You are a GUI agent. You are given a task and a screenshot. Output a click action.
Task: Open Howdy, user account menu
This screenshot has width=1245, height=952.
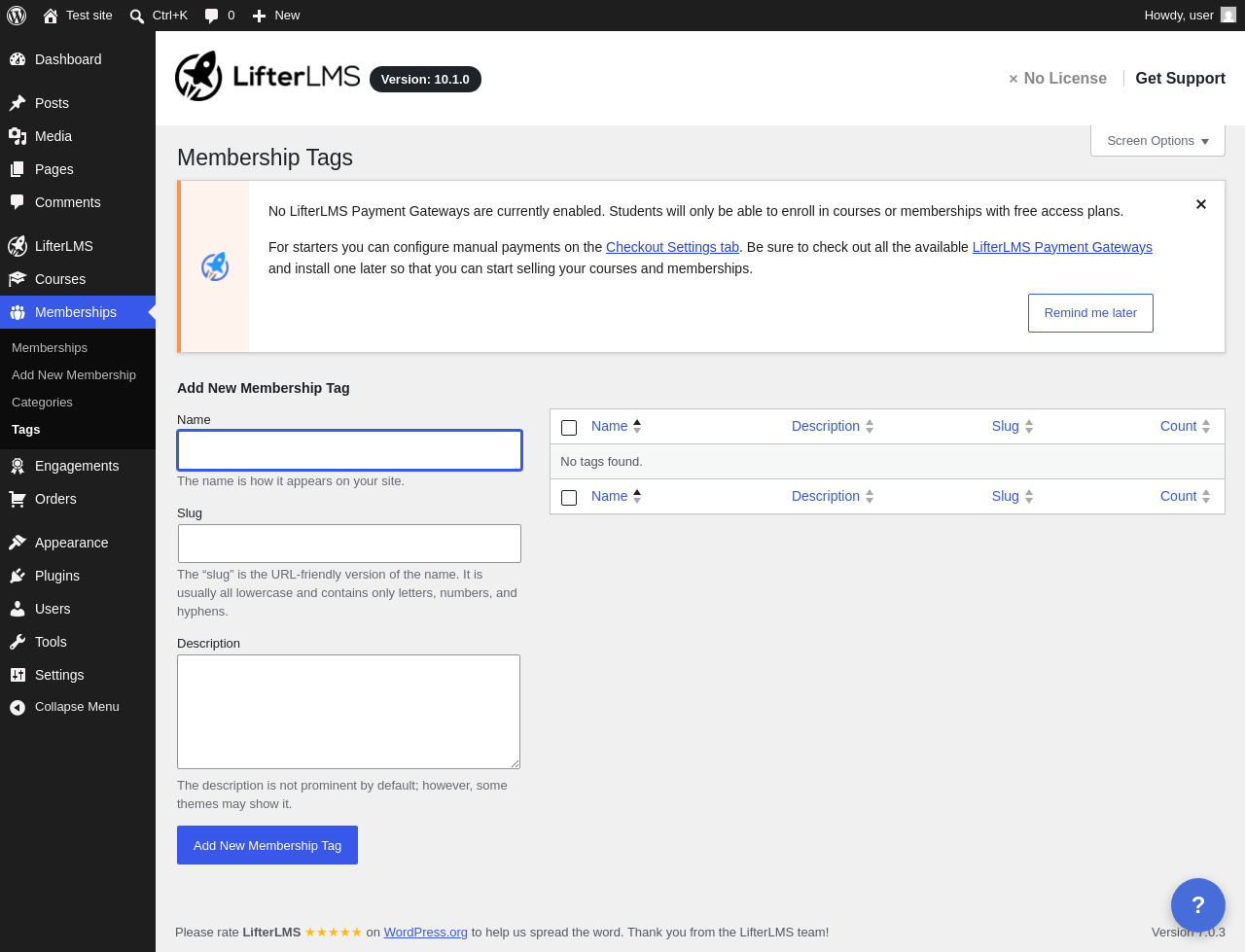(1190, 16)
